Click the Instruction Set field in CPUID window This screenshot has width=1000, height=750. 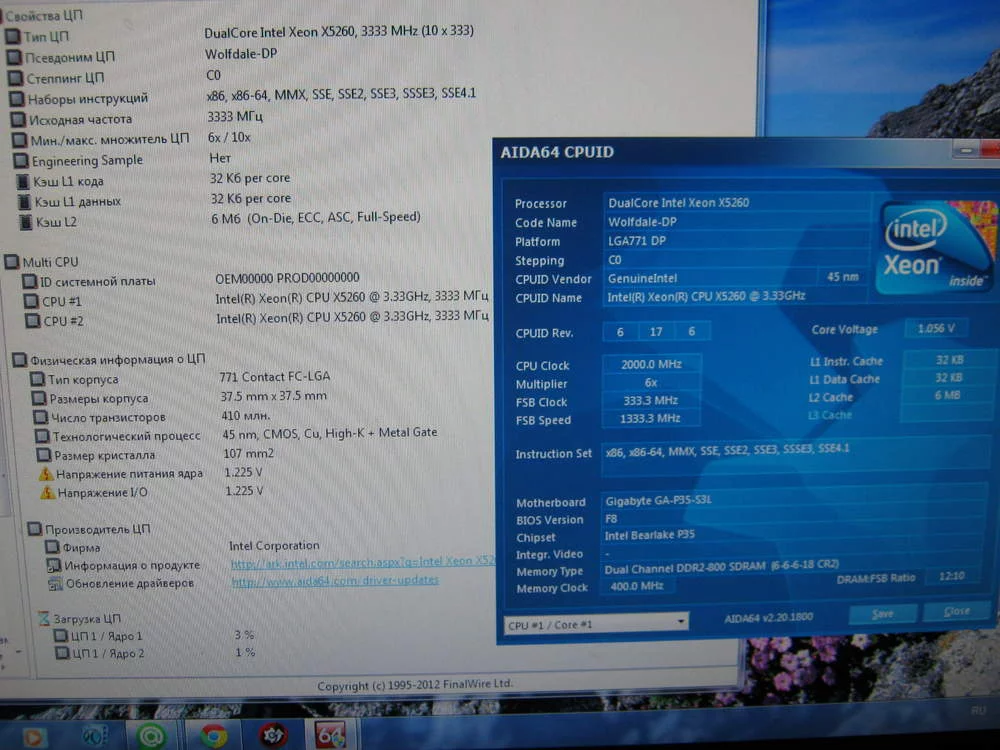tap(796, 455)
